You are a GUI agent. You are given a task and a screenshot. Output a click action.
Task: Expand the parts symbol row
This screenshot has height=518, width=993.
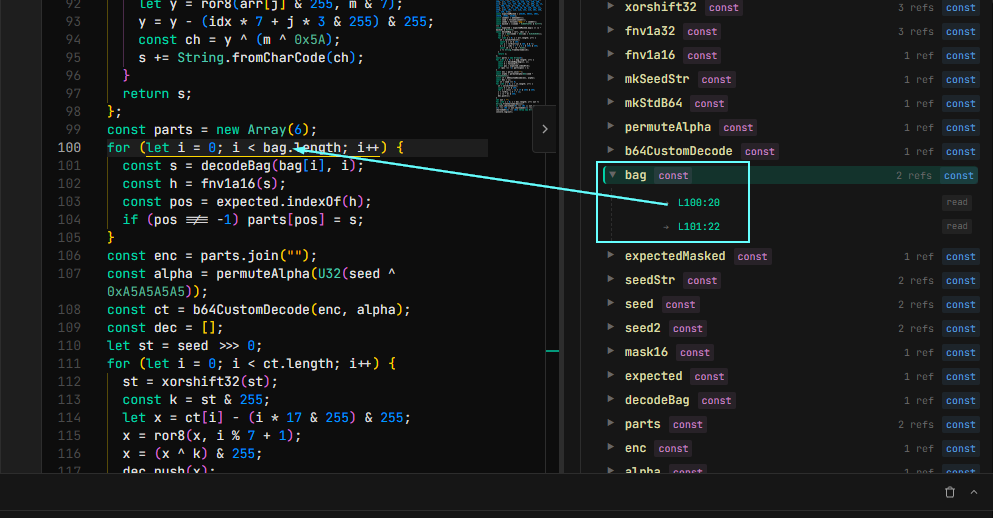(610, 424)
